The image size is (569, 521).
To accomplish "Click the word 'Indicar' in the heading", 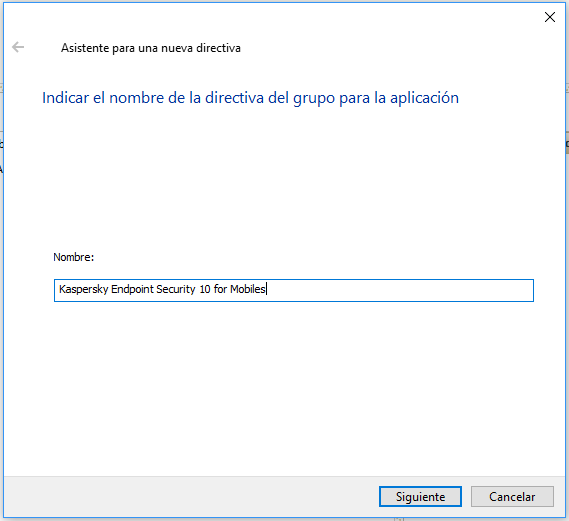I will (65, 98).
